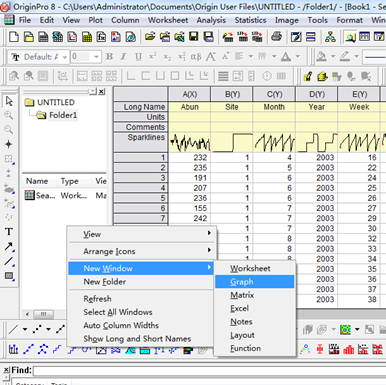Close the Project Explorer panel
The image size is (386, 385).
[x=102, y=91]
